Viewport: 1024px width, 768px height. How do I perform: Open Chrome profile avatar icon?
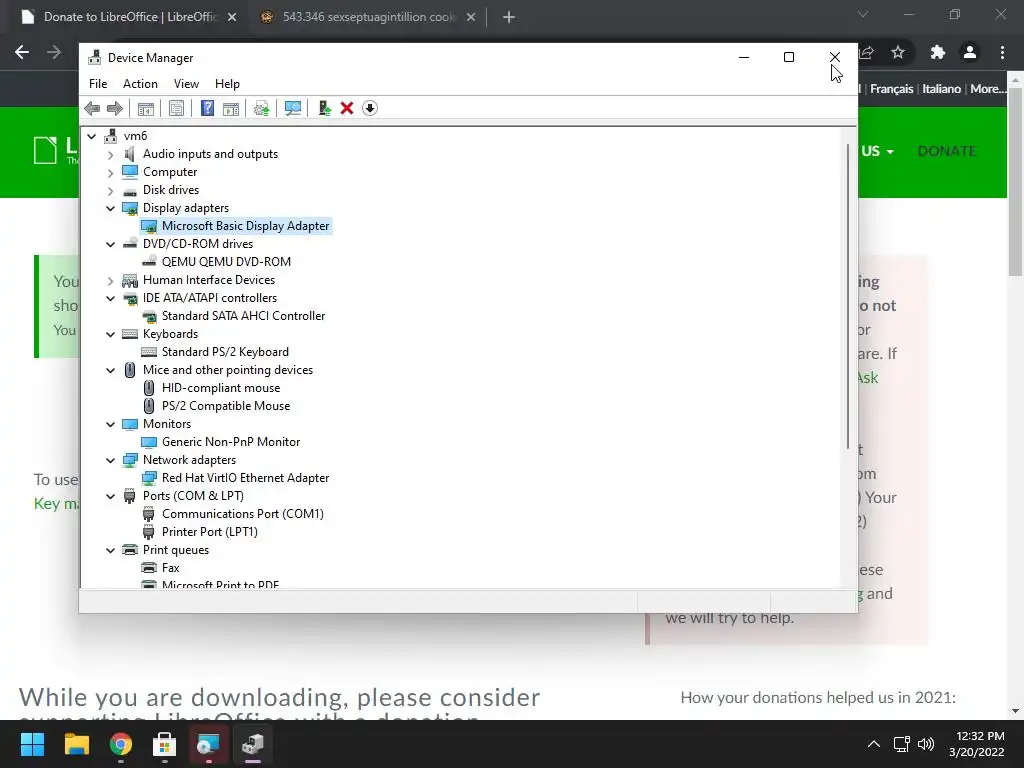(x=970, y=52)
